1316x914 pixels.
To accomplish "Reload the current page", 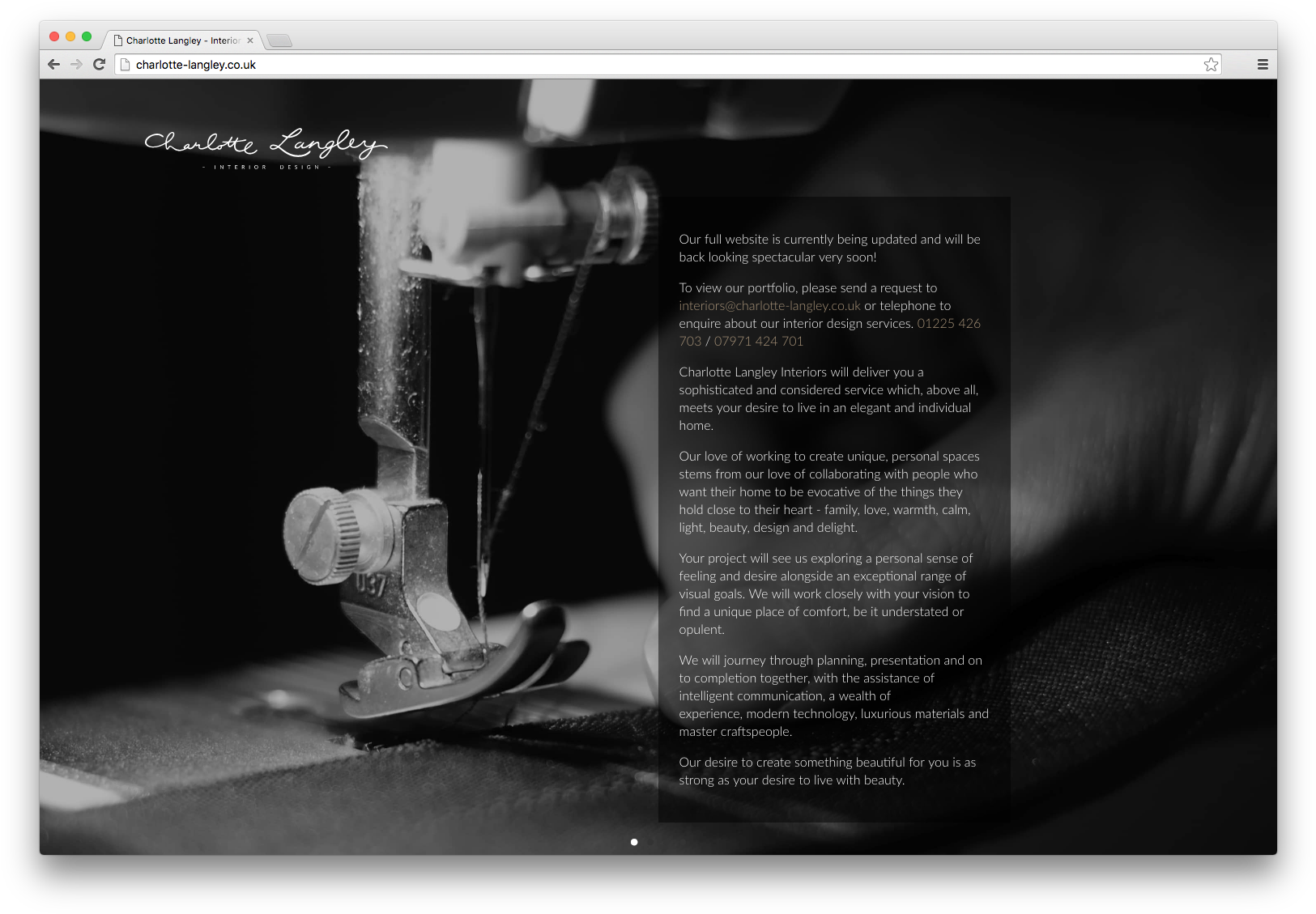I will pyautogui.click(x=99, y=65).
